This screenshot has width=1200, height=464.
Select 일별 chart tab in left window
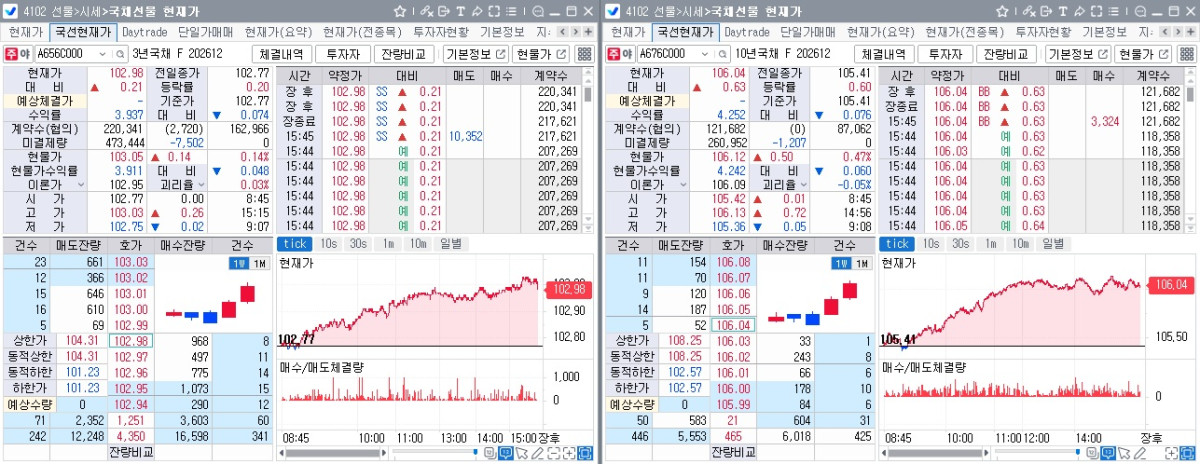coord(450,243)
